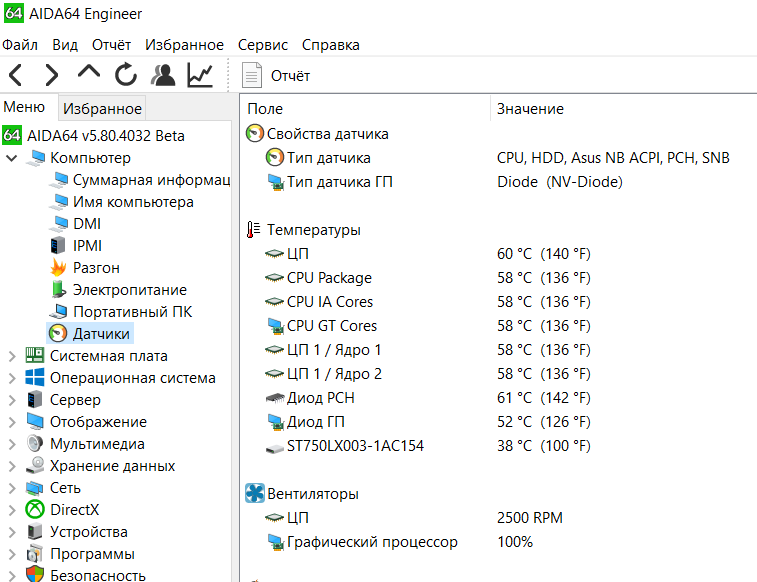The width and height of the screenshot is (757, 582).
Task: Click the DMI tree icon
Action: point(58,224)
